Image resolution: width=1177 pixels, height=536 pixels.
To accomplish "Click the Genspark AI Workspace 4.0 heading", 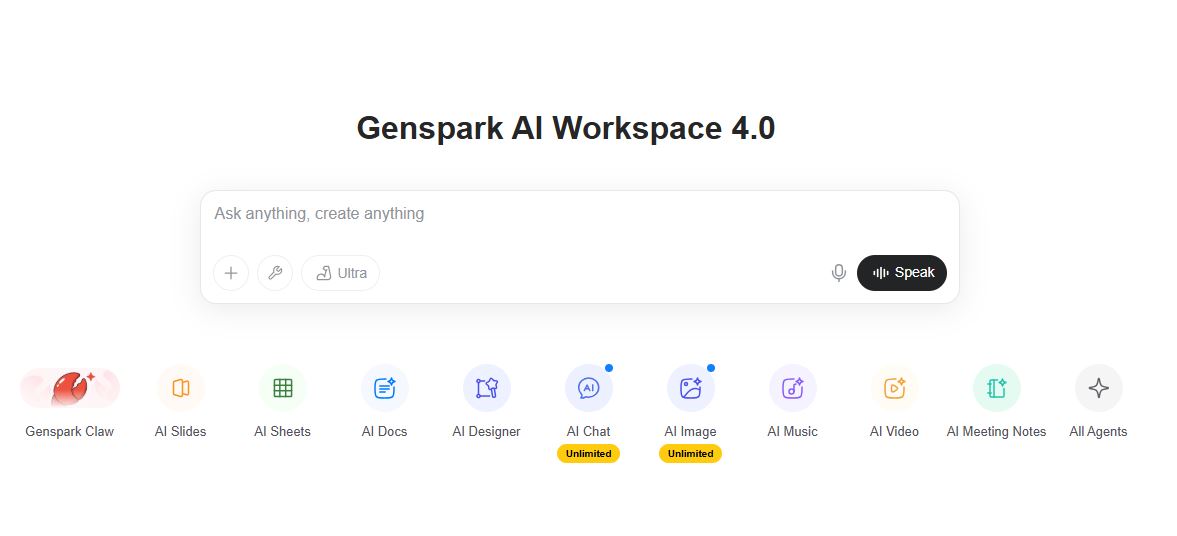I will pos(566,129).
